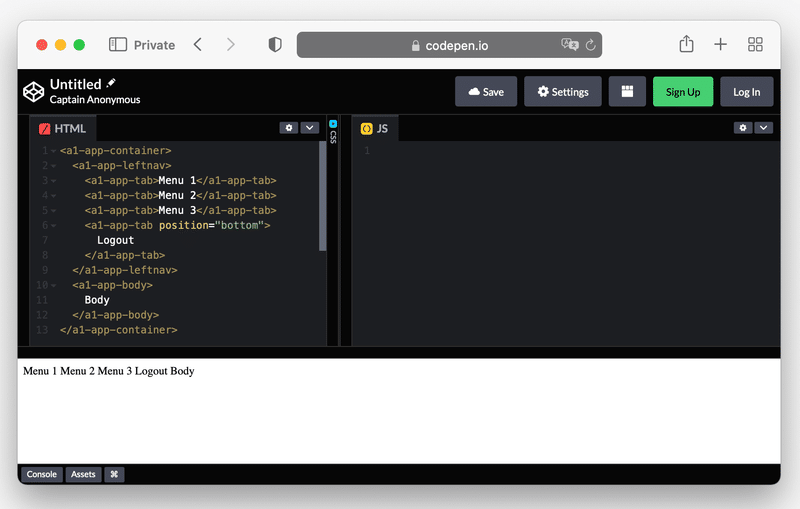Click Private browsing label
Image resolution: width=800 pixels, height=509 pixels.
pyautogui.click(x=154, y=45)
